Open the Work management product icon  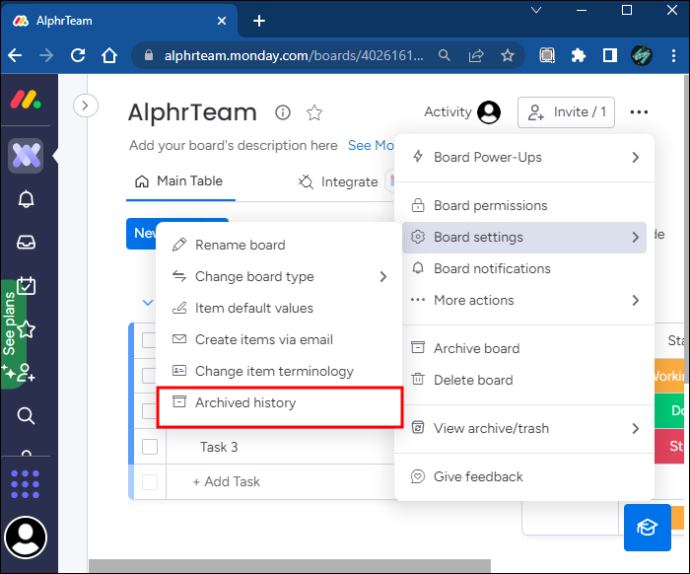tap(26, 156)
